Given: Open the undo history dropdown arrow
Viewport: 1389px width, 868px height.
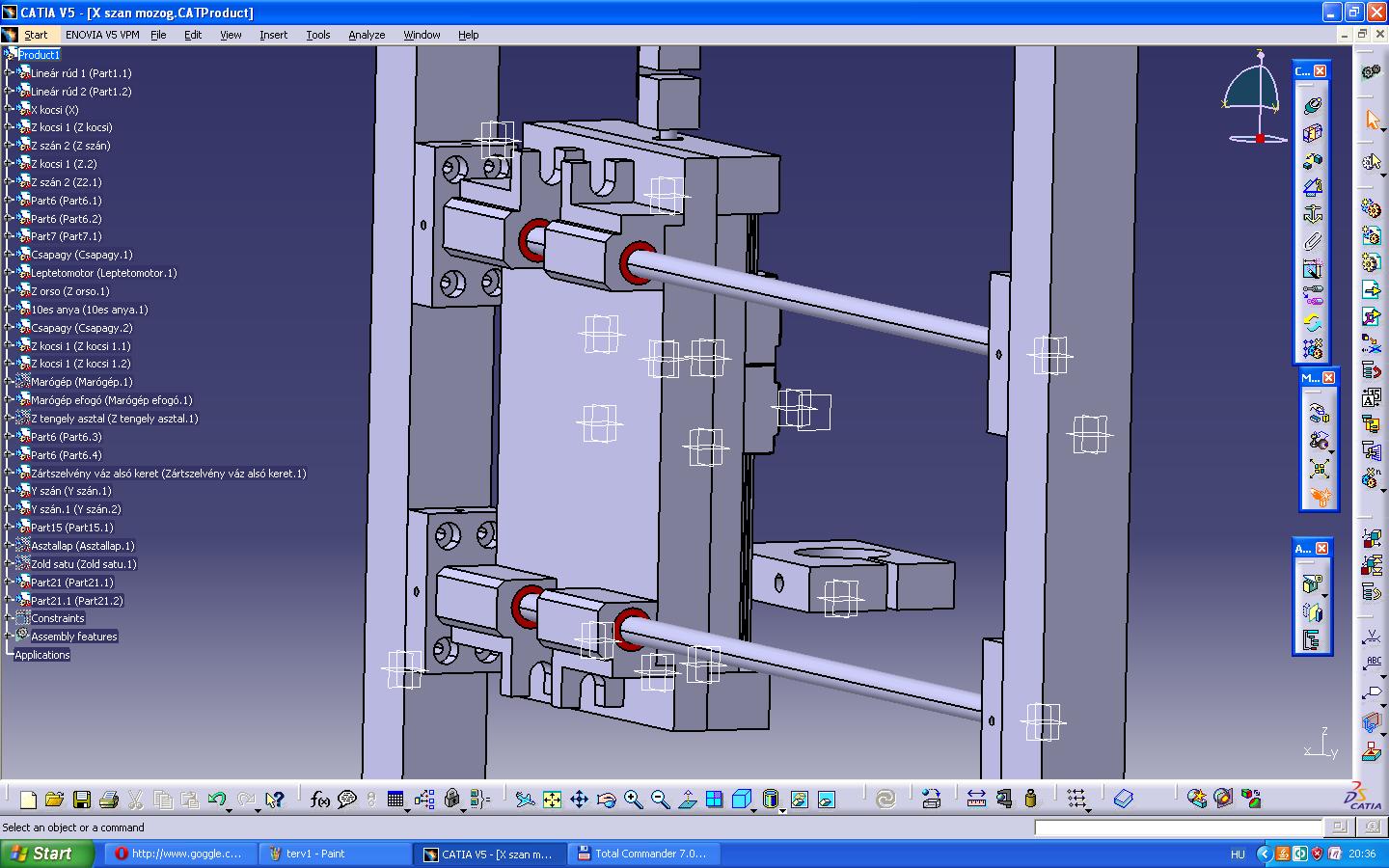Looking at the screenshot, I should [230, 808].
